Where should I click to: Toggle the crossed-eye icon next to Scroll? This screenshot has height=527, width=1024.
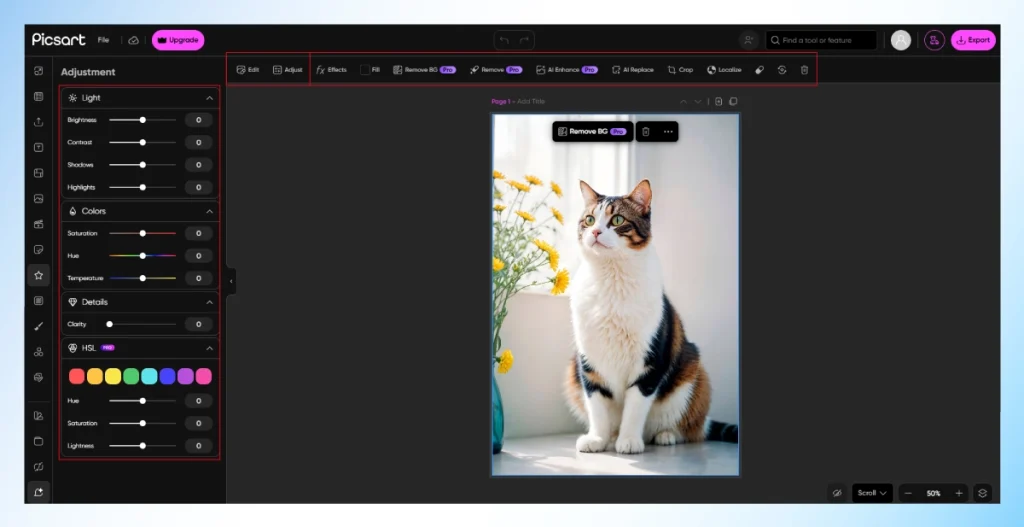[x=837, y=493]
